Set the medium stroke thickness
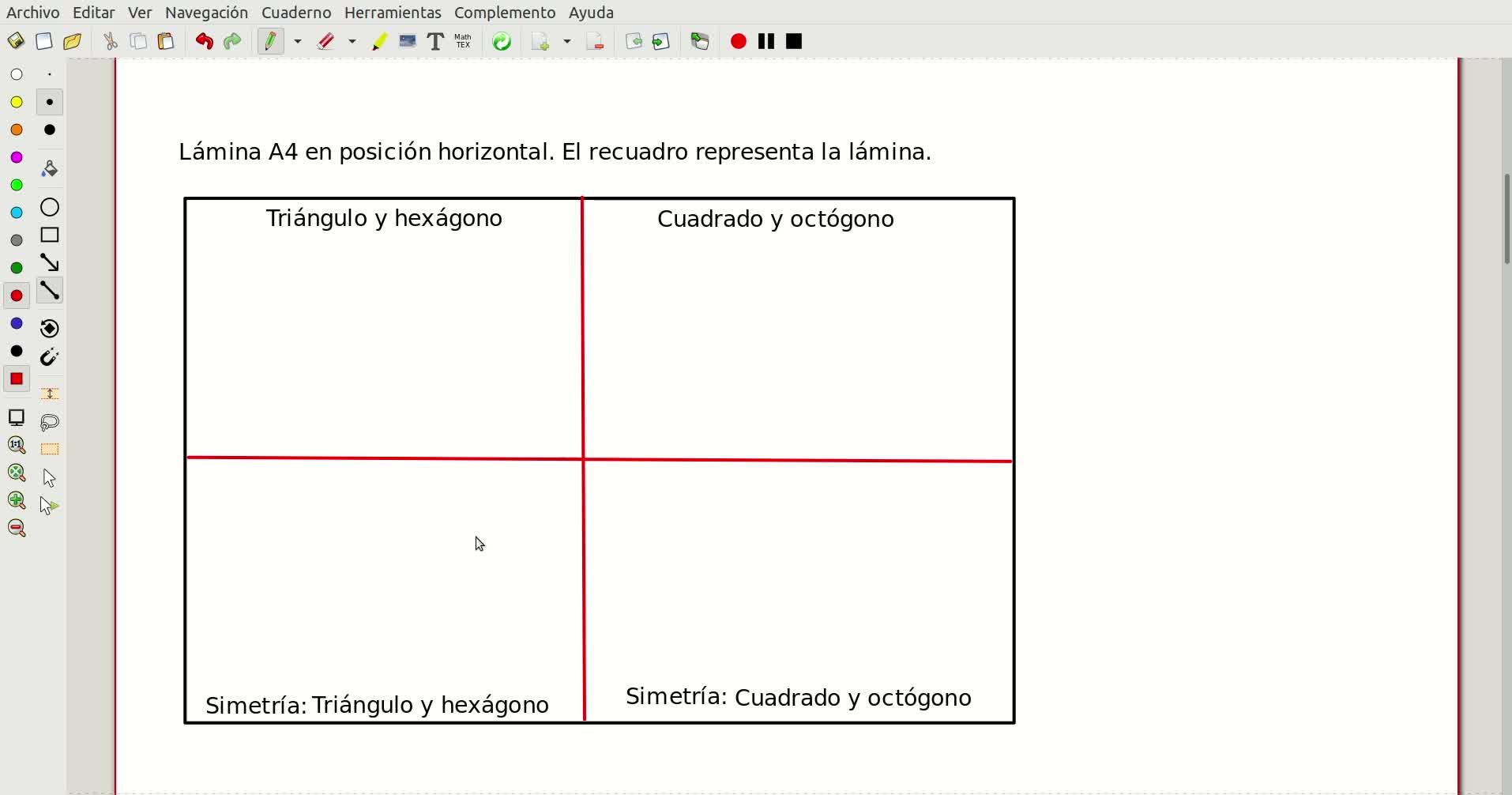1512x795 pixels. click(50, 102)
